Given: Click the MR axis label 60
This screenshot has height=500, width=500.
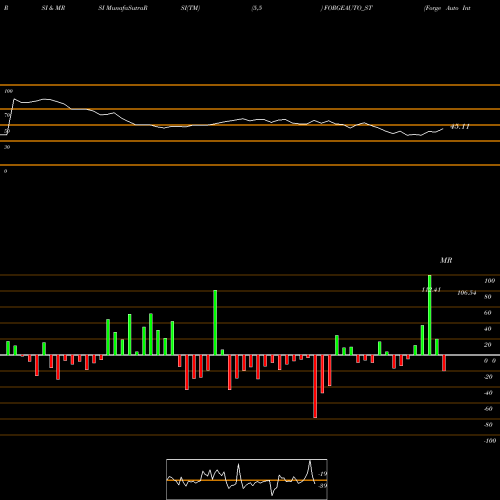Looking at the screenshot, I should tap(488, 313).
